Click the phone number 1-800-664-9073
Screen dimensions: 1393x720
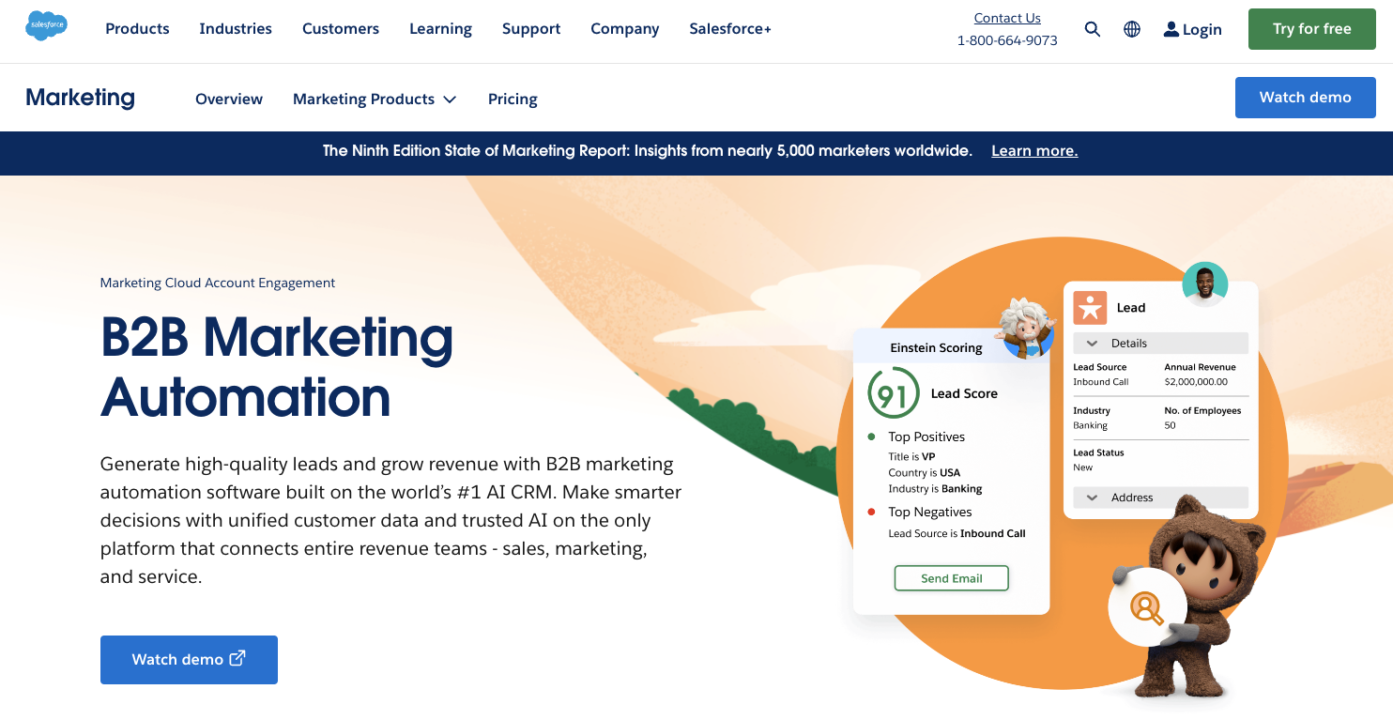click(1007, 41)
